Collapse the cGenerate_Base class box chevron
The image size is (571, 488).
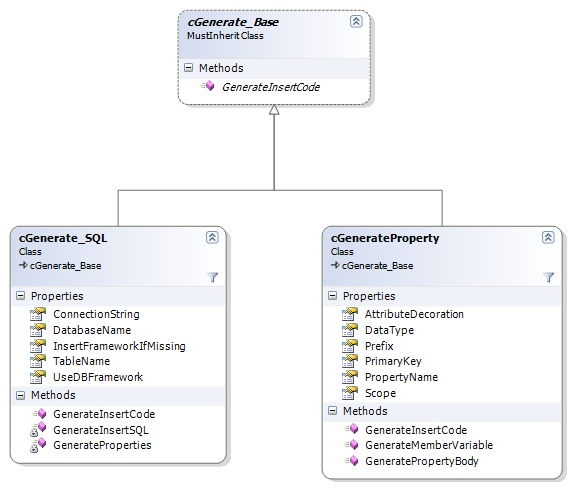[x=356, y=21]
